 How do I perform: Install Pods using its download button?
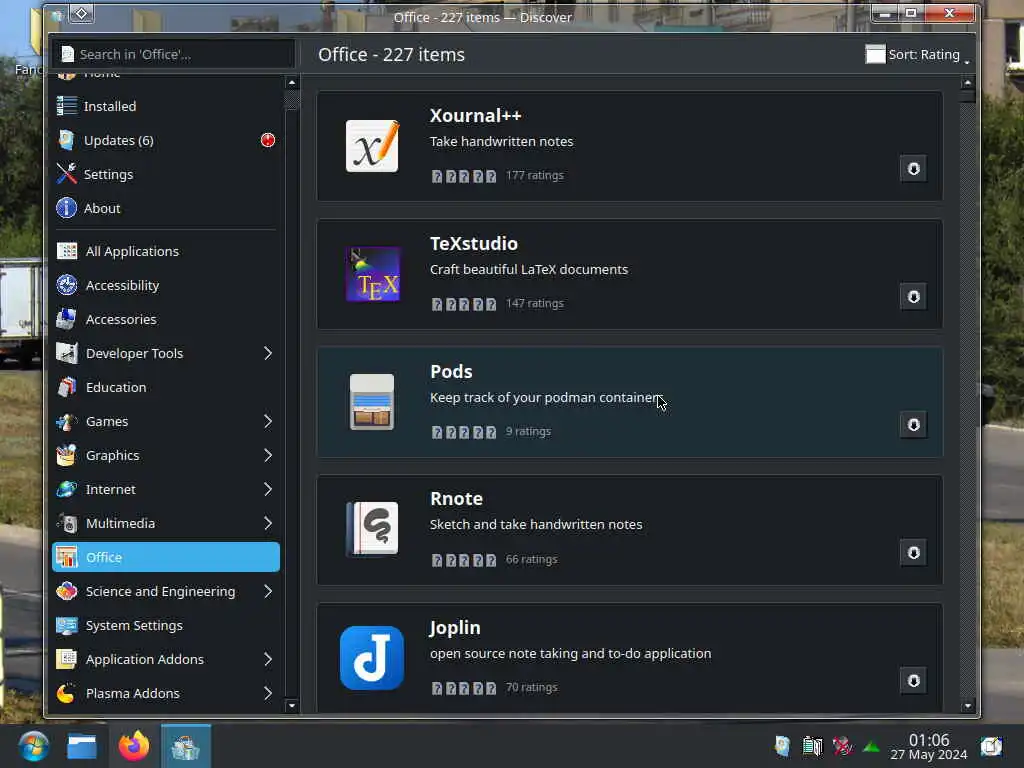[x=913, y=425]
